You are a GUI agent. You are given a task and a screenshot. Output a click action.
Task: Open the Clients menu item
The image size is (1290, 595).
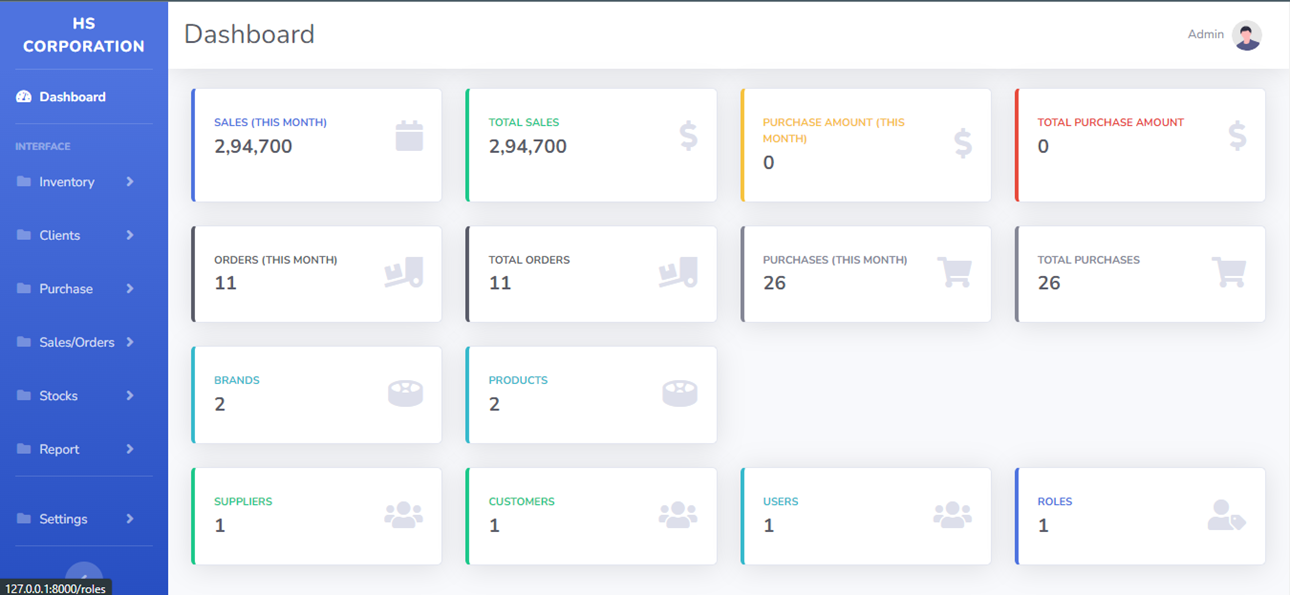coord(84,235)
